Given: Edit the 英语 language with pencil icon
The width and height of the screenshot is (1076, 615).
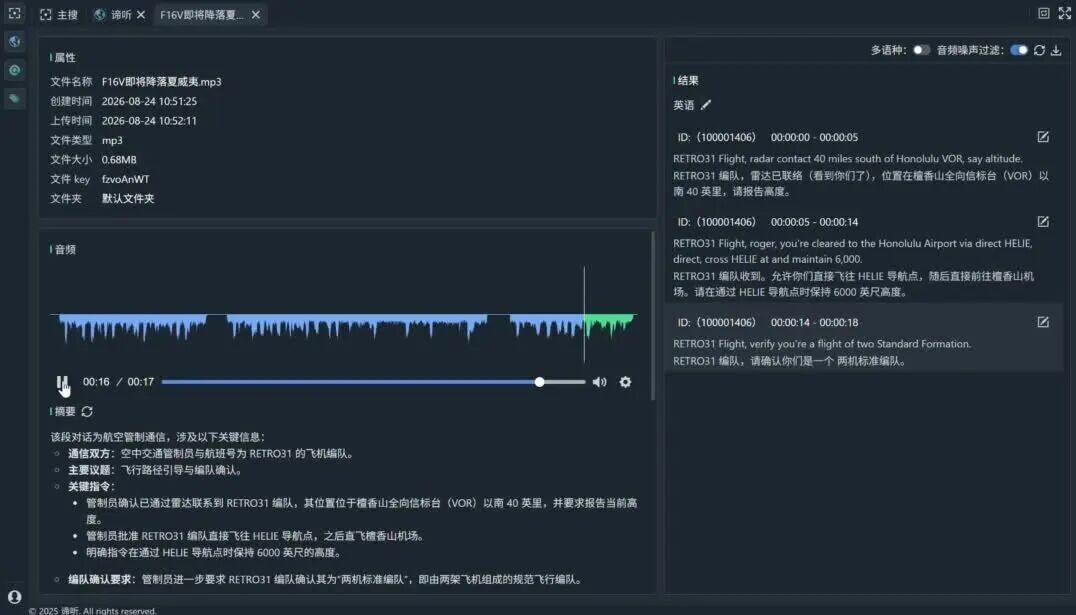Looking at the screenshot, I should 705,105.
